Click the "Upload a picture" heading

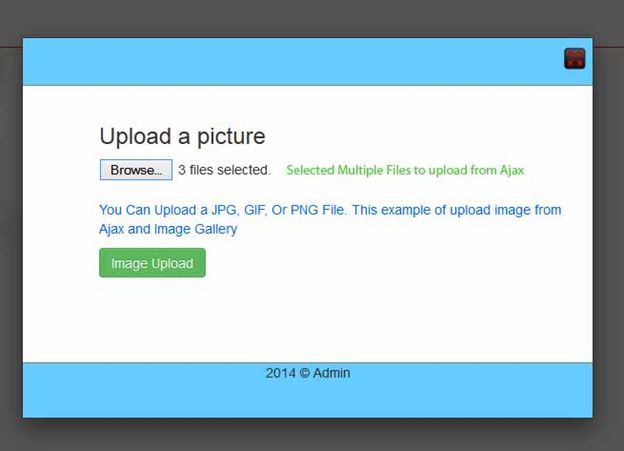182,137
